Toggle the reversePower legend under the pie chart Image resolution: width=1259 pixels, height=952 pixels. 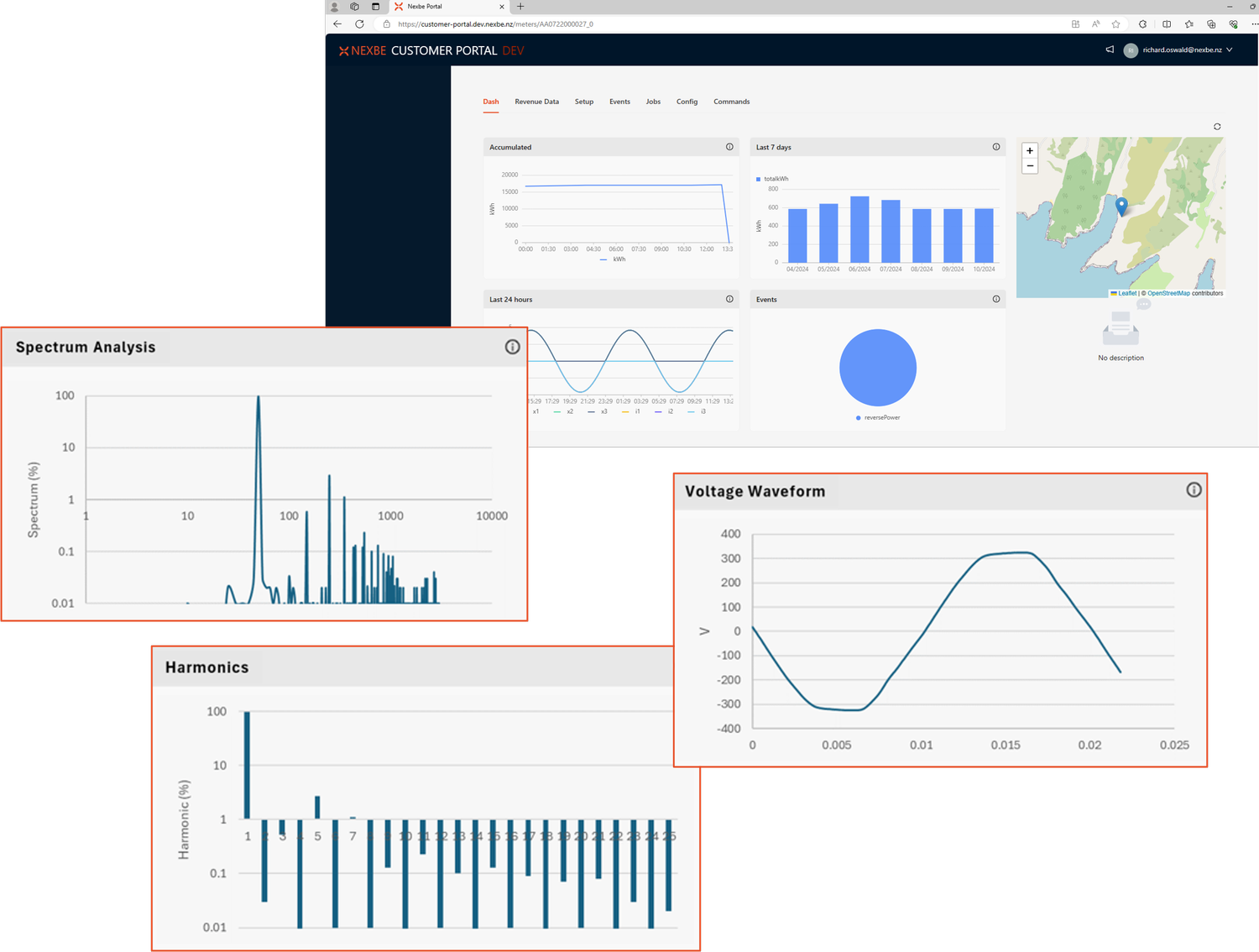877,416
